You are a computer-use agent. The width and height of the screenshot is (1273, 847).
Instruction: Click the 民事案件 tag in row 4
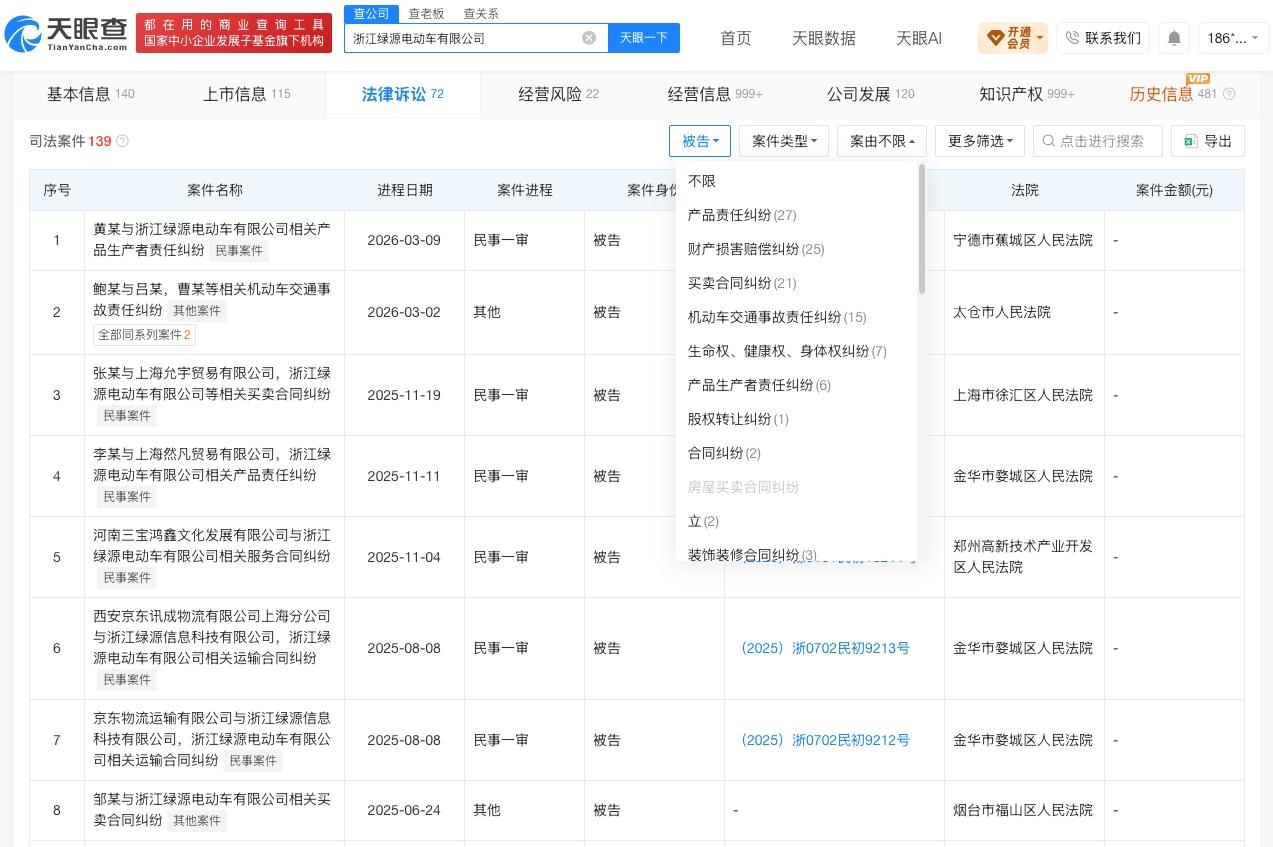(x=127, y=497)
